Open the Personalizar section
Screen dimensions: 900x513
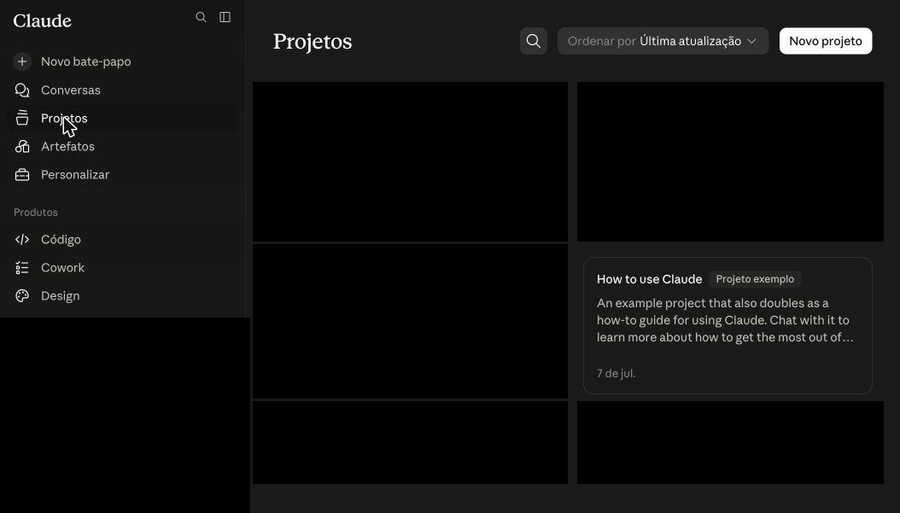point(75,174)
